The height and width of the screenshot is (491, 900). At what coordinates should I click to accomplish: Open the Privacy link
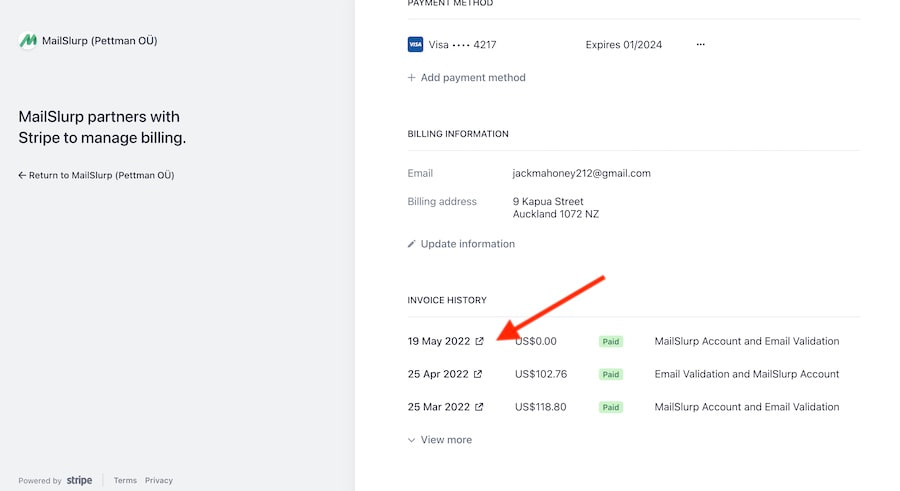[x=159, y=481]
